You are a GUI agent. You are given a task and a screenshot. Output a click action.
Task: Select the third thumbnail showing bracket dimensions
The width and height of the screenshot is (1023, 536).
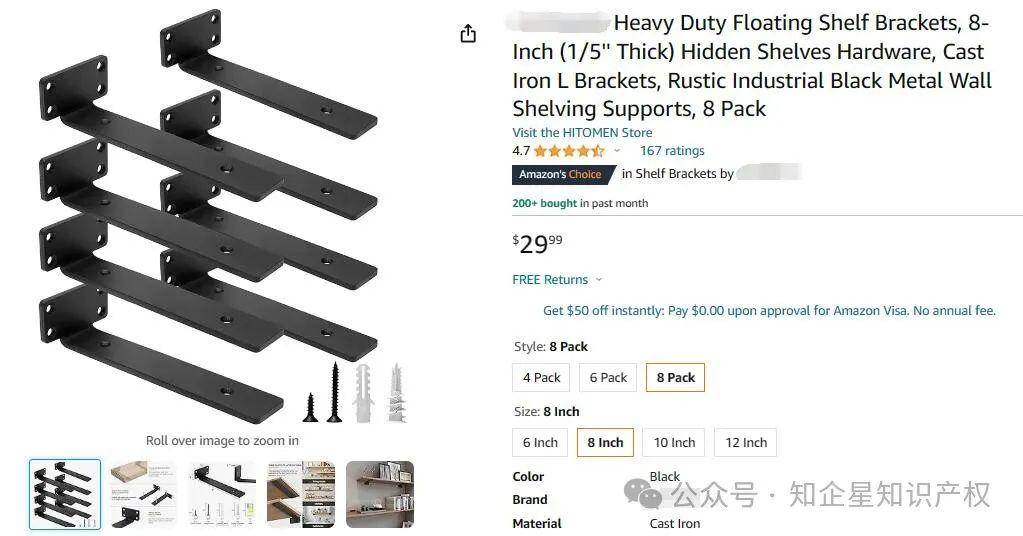pos(222,494)
